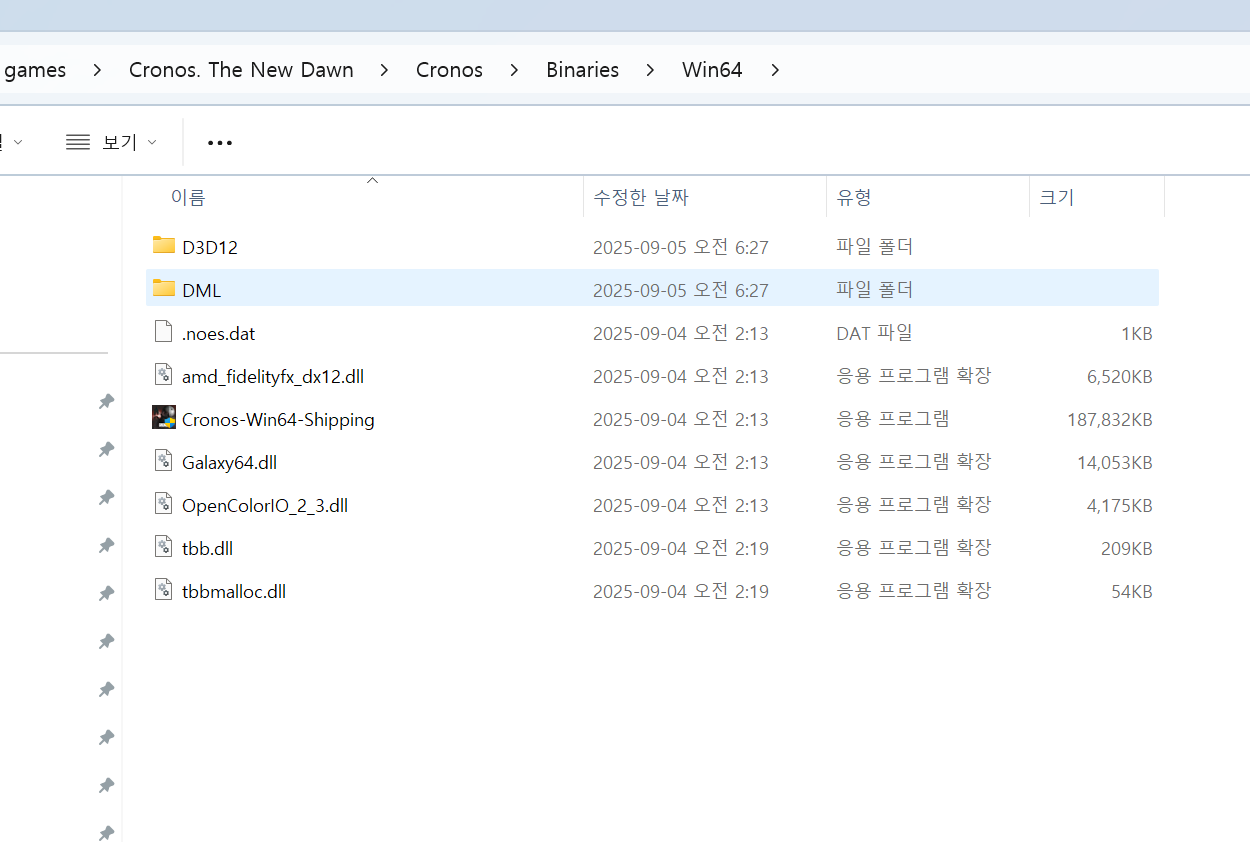Expand chevron after games breadcrumb
This screenshot has height=842, width=1250.
pyautogui.click(x=97, y=70)
